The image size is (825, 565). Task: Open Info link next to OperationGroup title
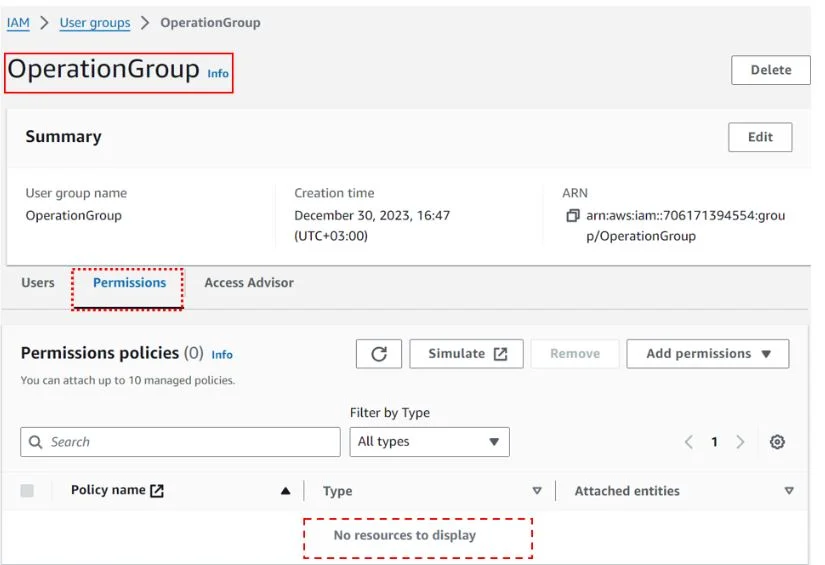click(218, 74)
